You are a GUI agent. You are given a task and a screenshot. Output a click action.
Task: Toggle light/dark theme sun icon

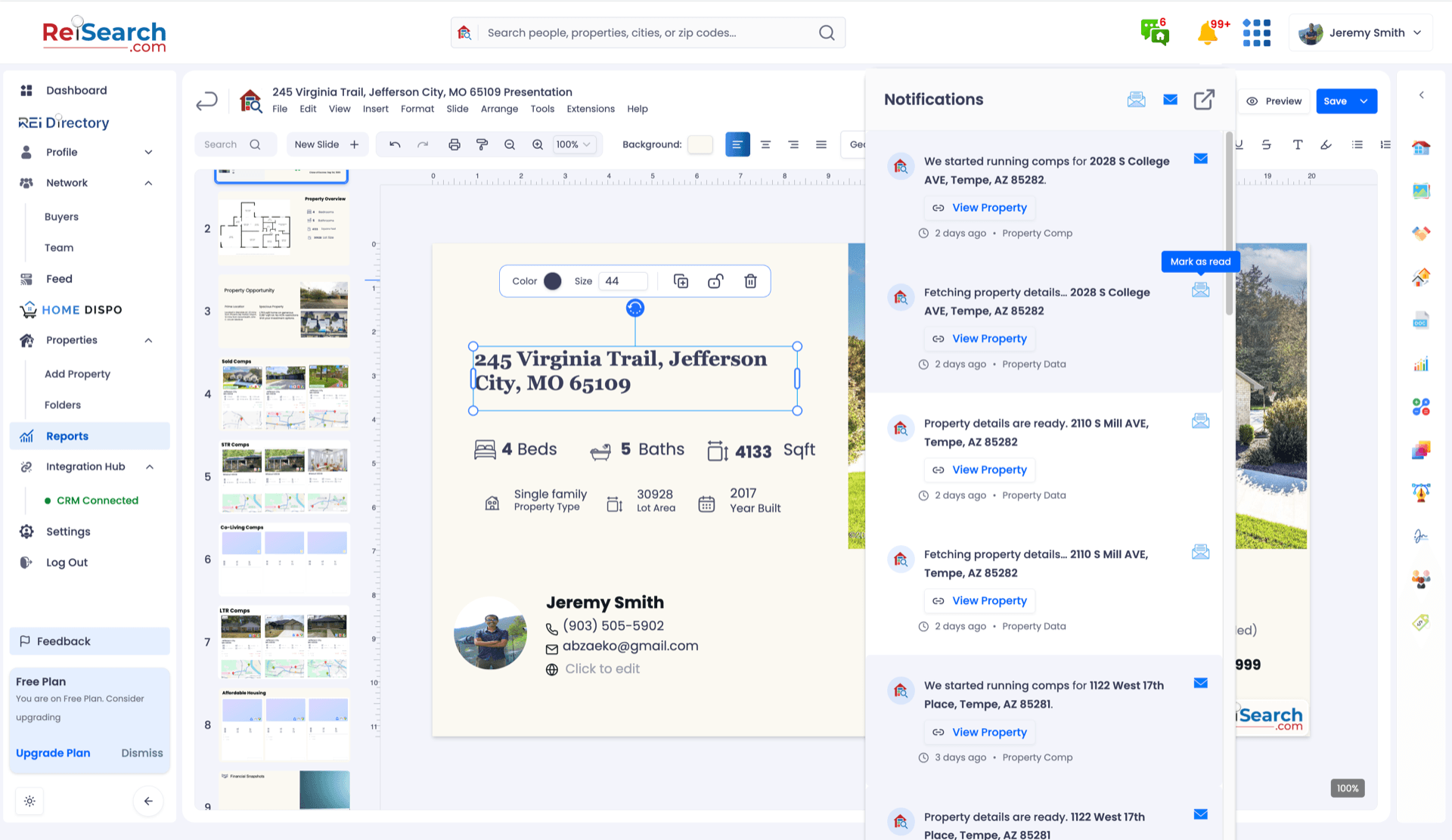29,801
